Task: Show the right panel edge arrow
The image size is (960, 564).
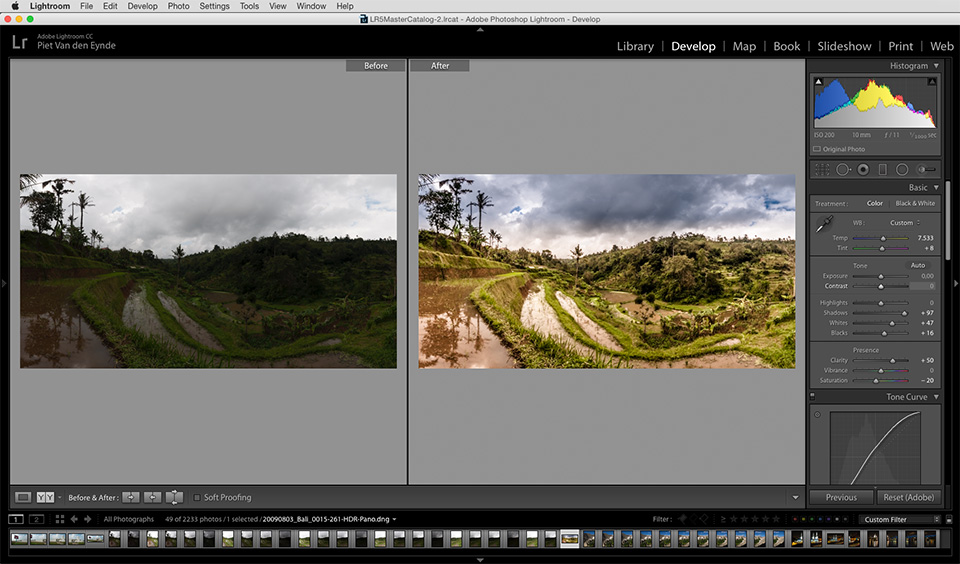Action: pyautogui.click(x=956, y=283)
